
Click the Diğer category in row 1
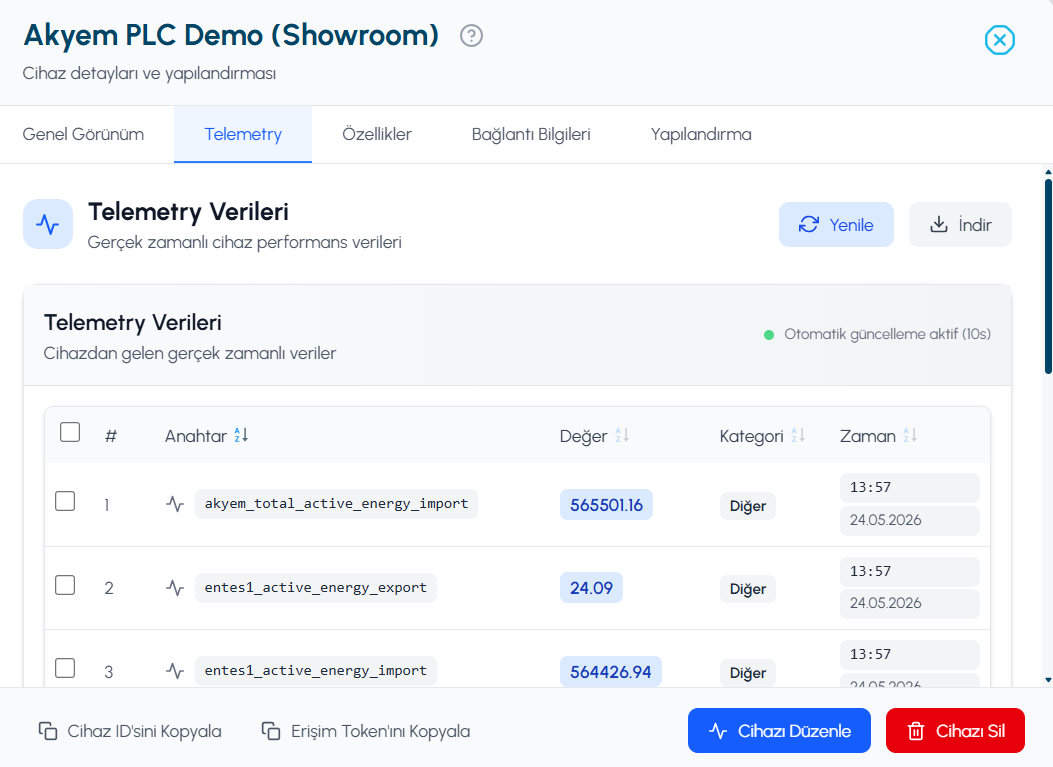747,506
